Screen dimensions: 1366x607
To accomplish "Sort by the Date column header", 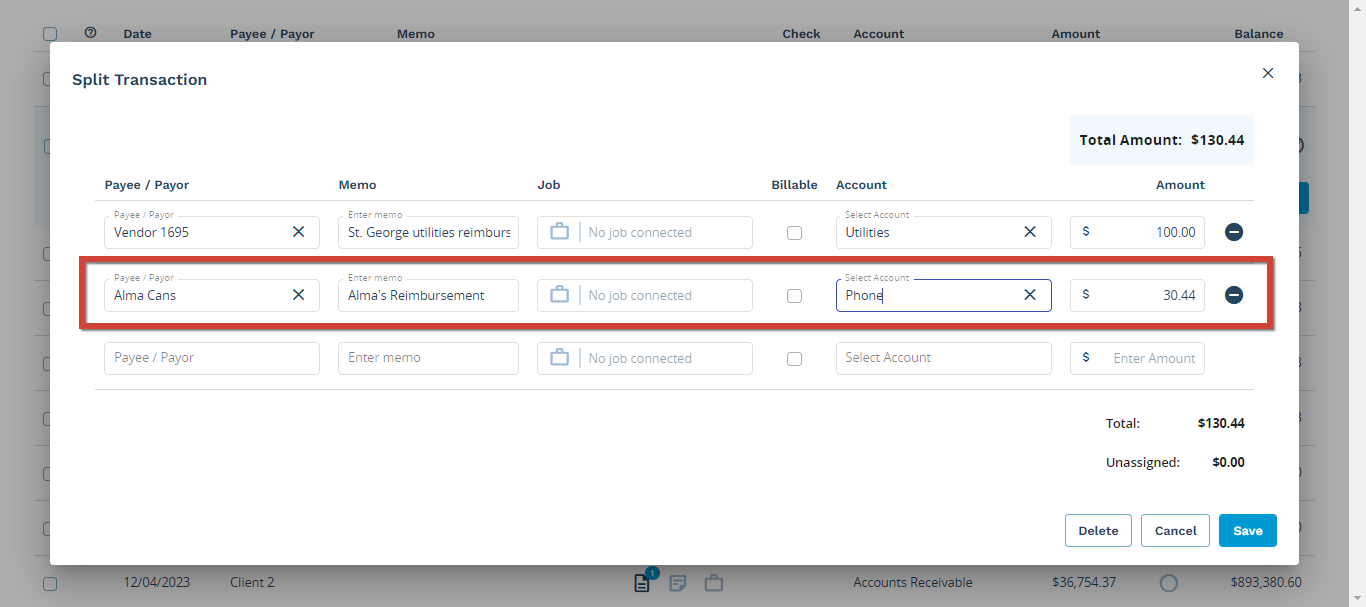I will [137, 34].
